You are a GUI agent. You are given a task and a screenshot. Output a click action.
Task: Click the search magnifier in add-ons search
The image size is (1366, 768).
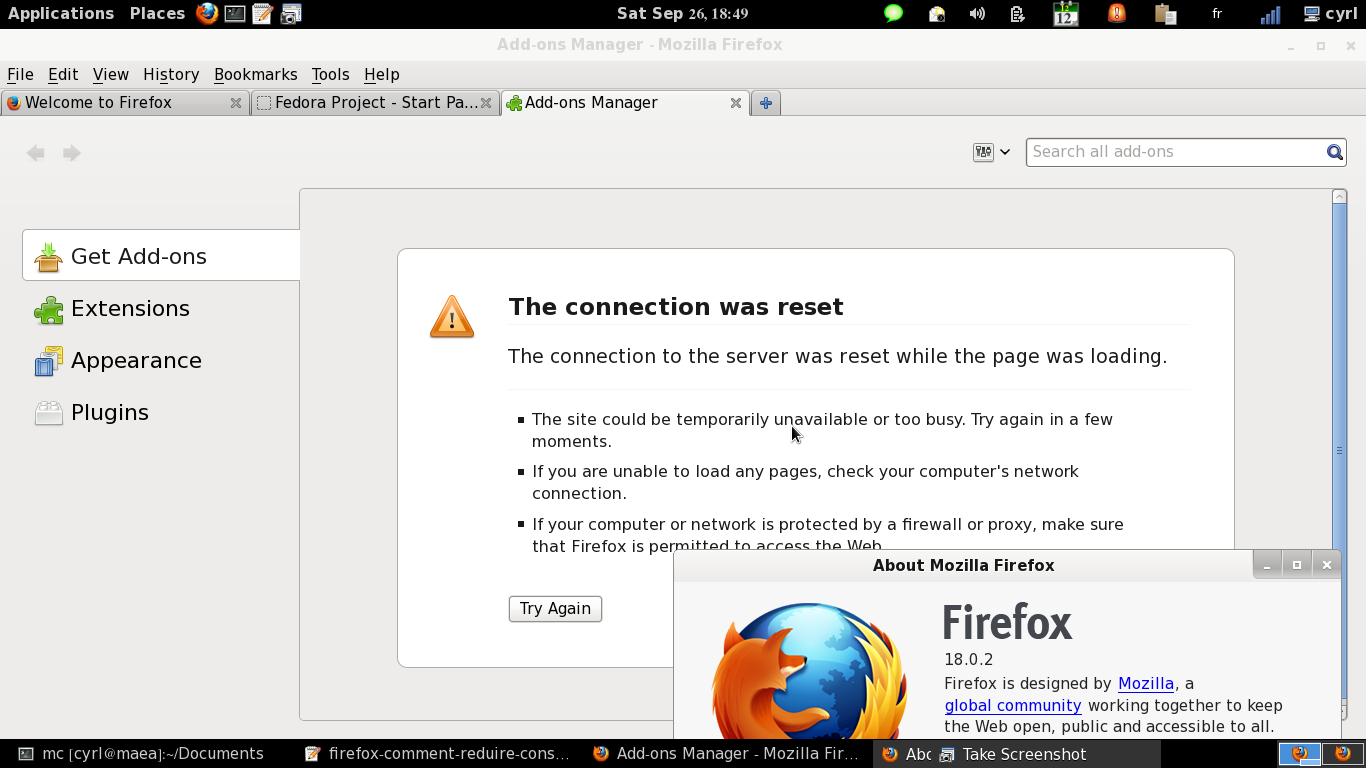point(1334,152)
